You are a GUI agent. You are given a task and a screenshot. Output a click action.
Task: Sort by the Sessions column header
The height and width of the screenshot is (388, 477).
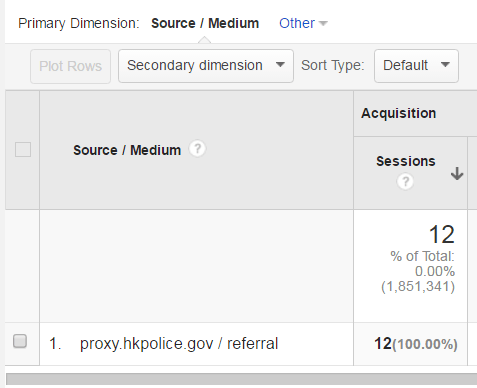click(x=406, y=161)
